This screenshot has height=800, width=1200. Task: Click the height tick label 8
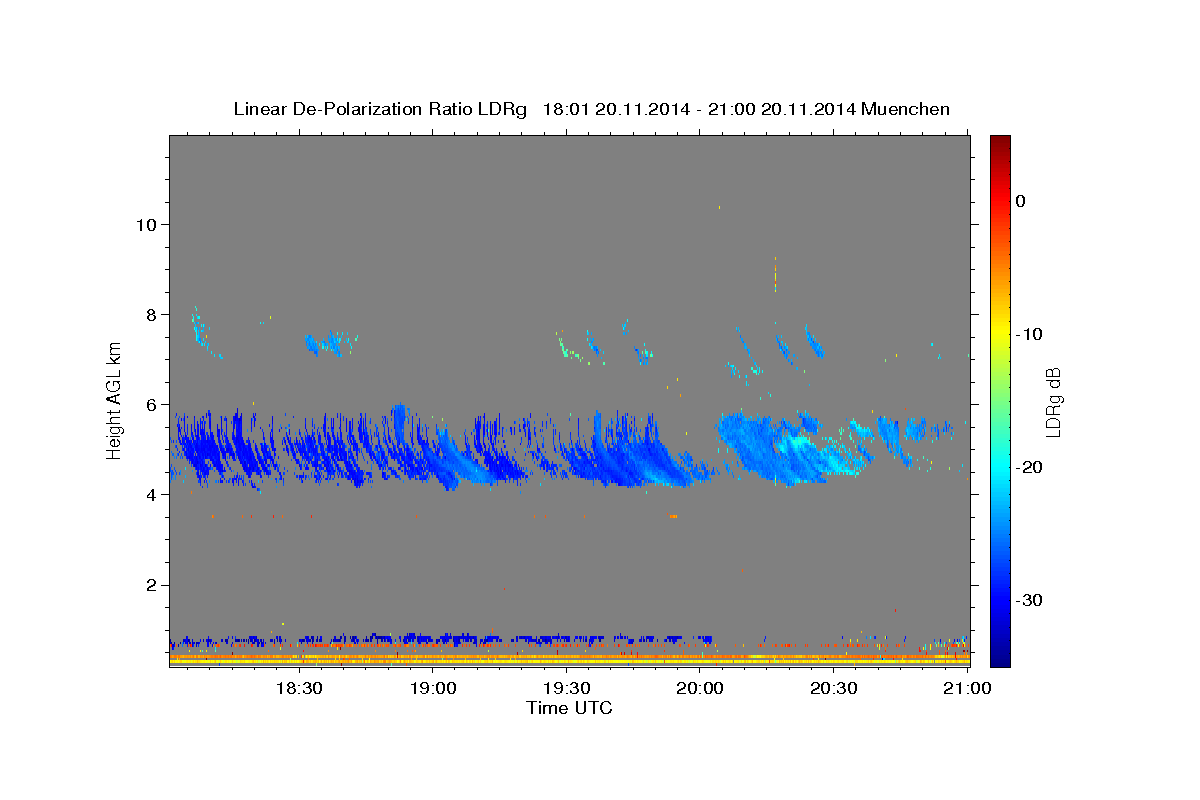point(152,315)
